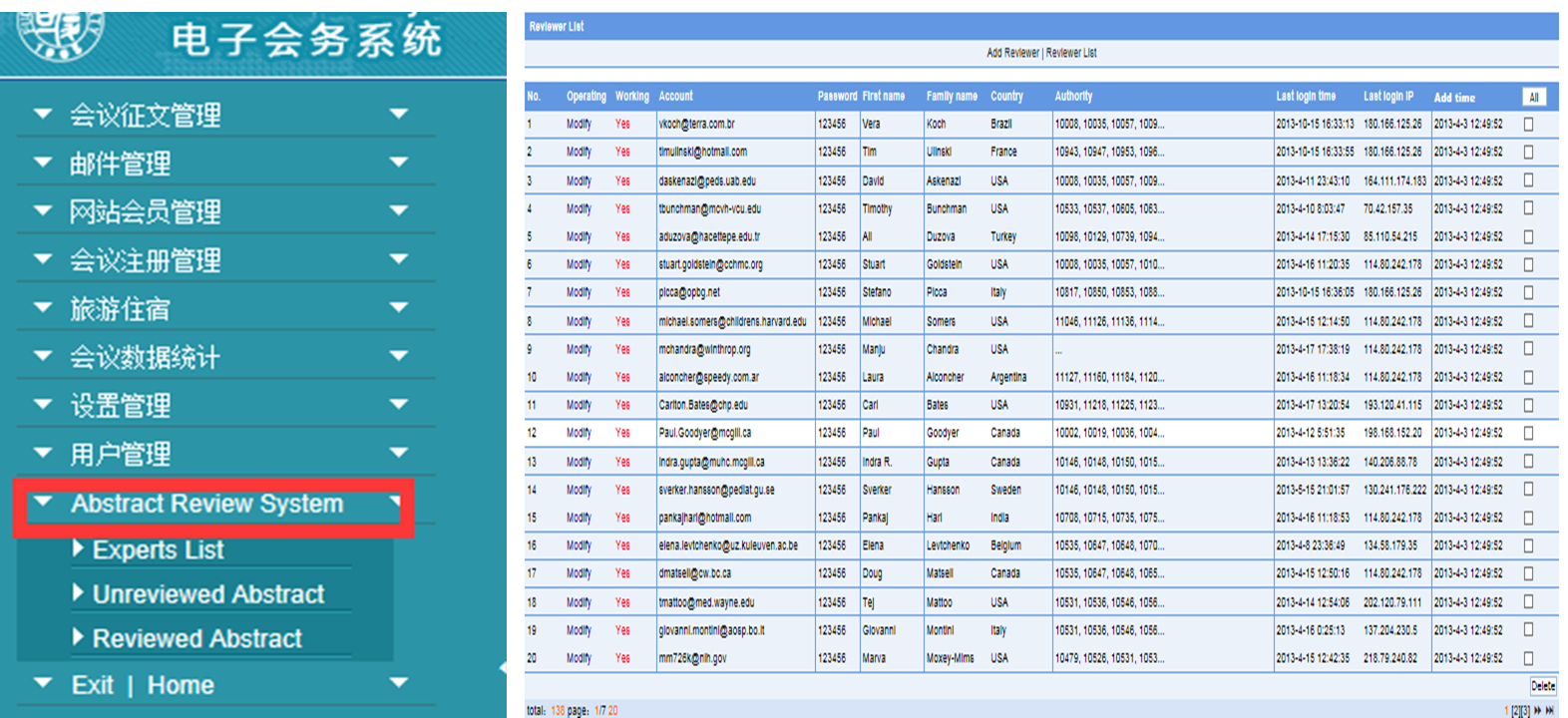Click the left triangle icon beside 网站会员管理
The width and height of the screenshot is (1568, 718).
point(43,210)
